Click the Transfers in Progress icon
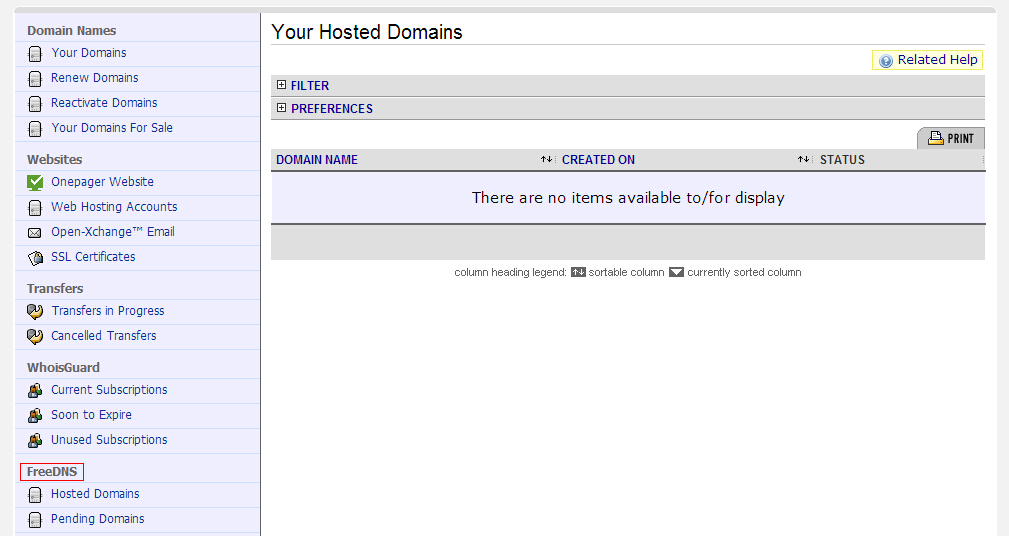This screenshot has width=1009, height=536. (x=35, y=311)
